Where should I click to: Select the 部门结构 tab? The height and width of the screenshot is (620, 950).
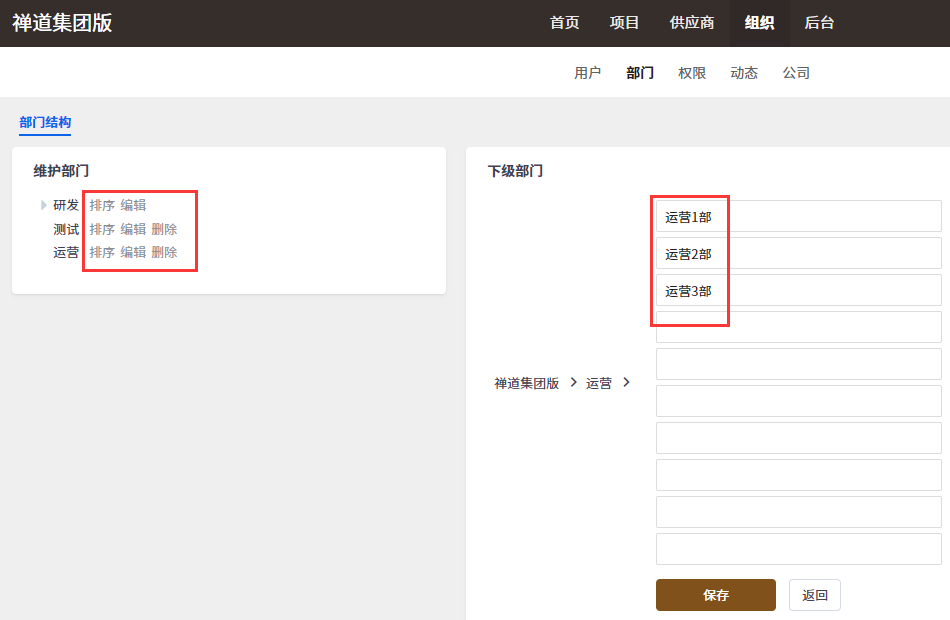45,122
